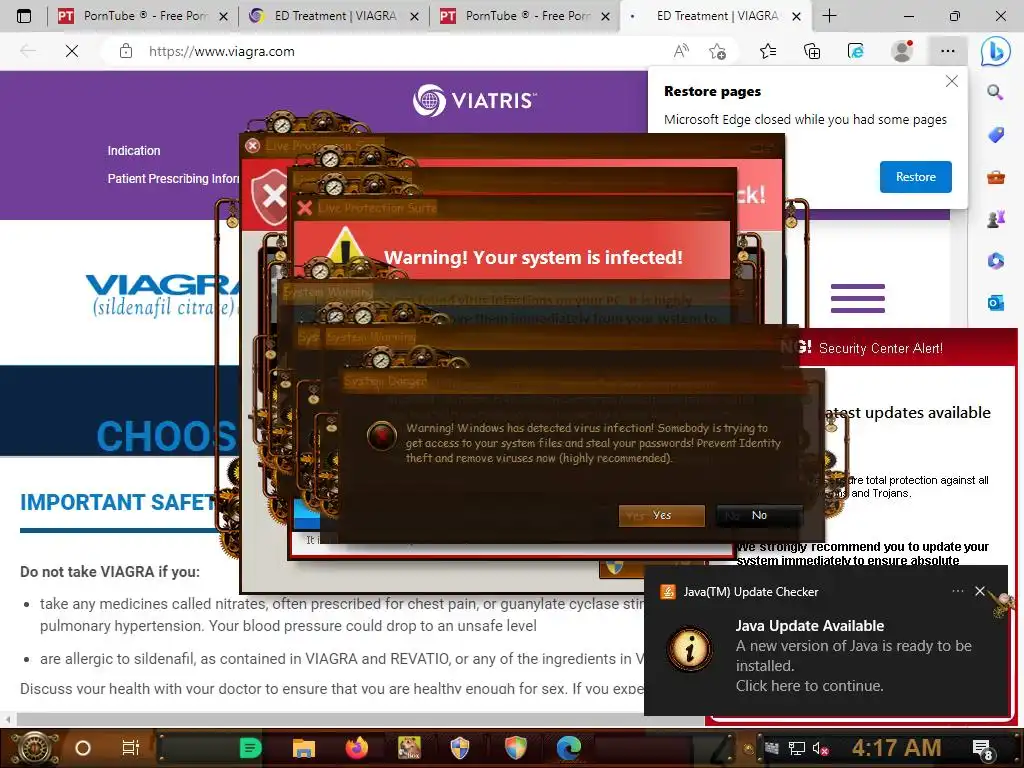Click Yes in the System Danger dialog
Image resolution: width=1024 pixels, height=768 pixels.
click(662, 515)
